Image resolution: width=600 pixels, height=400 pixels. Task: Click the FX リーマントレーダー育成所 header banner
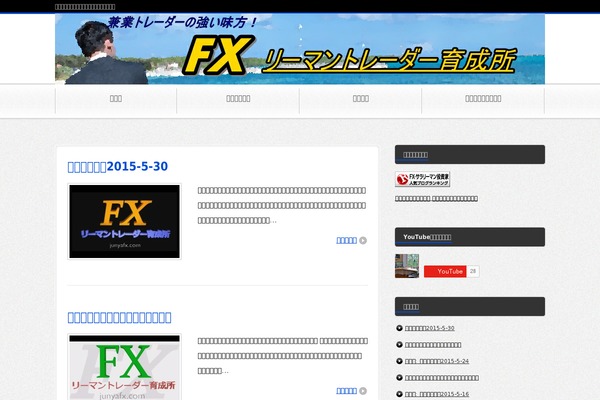(300, 49)
